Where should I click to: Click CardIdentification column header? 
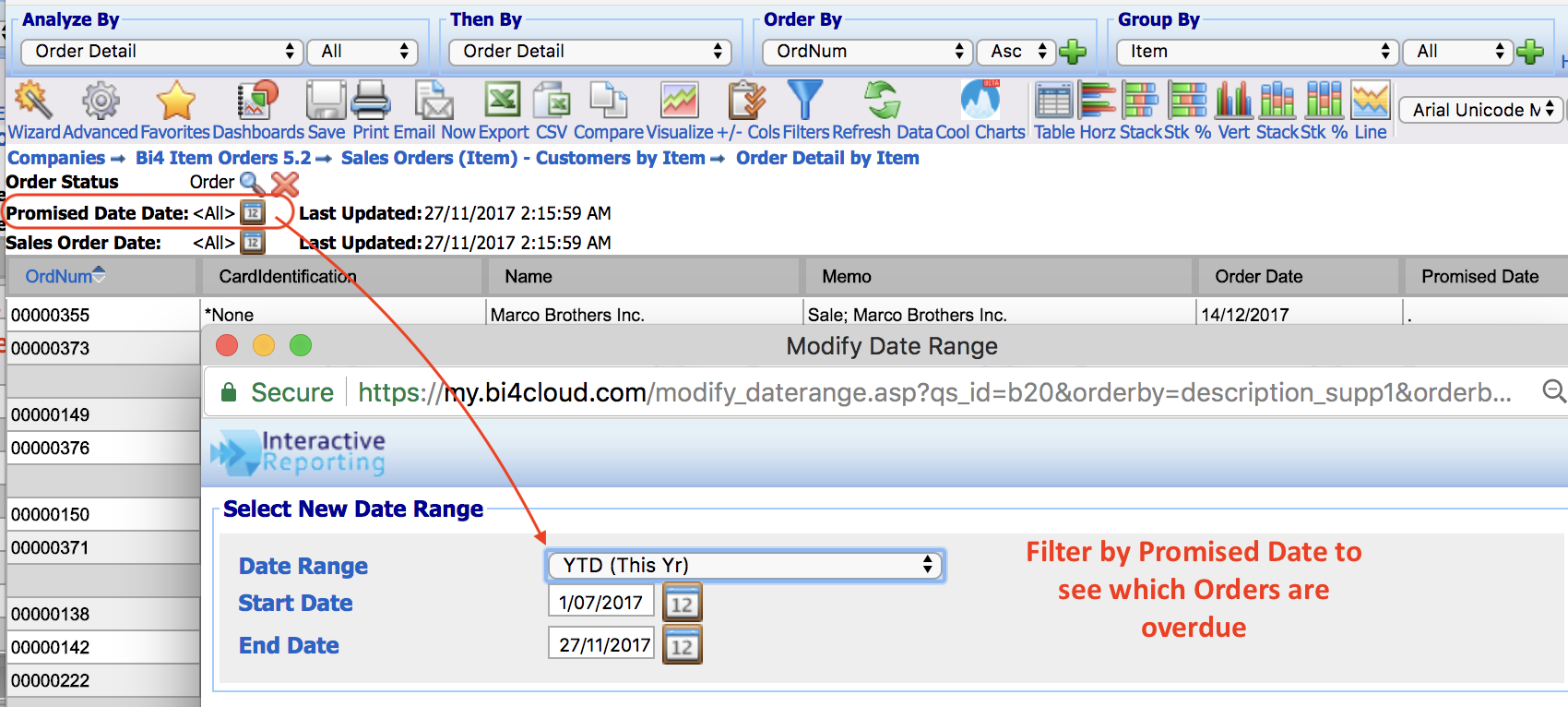pyautogui.click(x=288, y=276)
